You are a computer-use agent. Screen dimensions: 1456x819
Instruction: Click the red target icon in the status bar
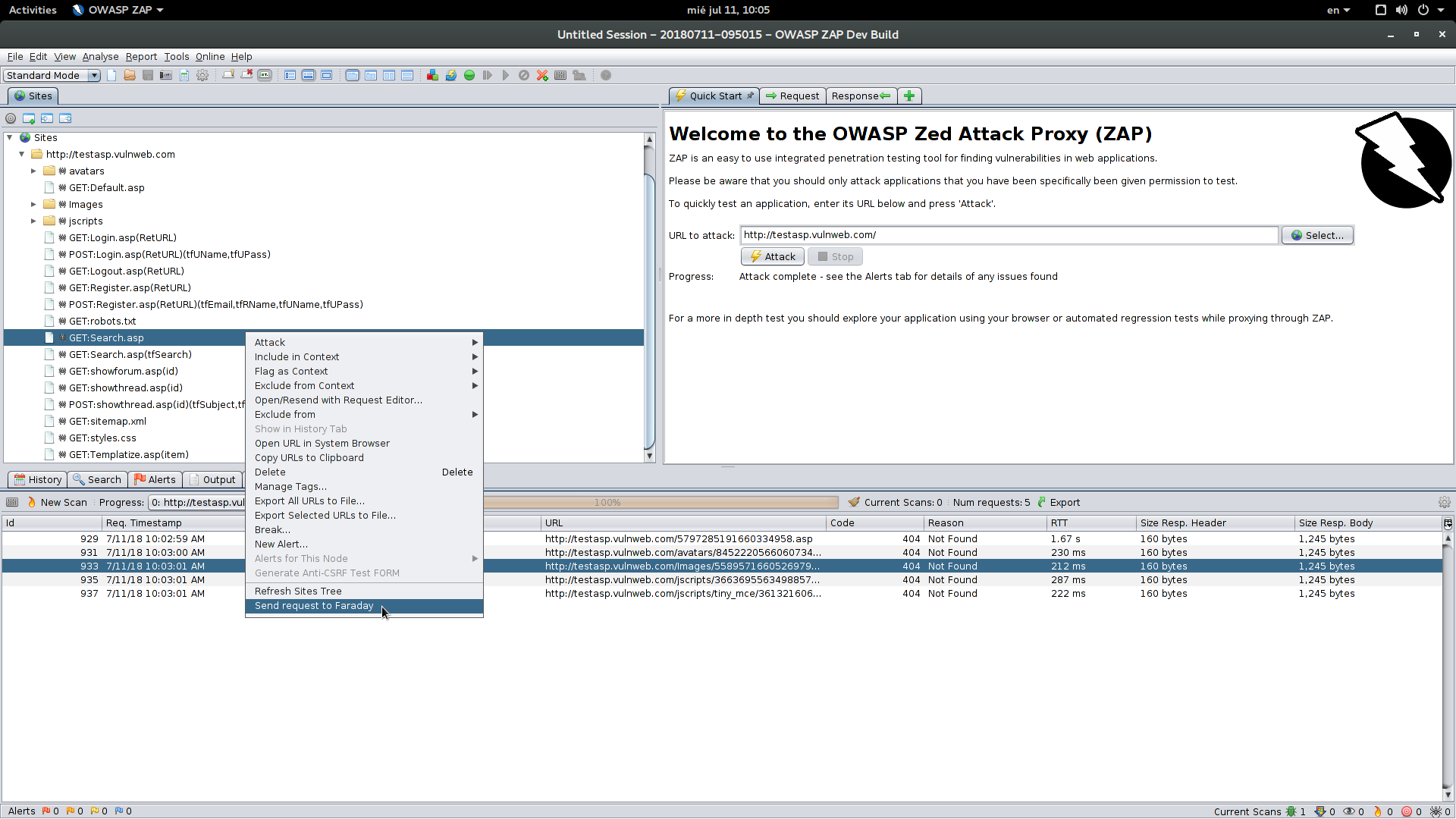[1407, 811]
